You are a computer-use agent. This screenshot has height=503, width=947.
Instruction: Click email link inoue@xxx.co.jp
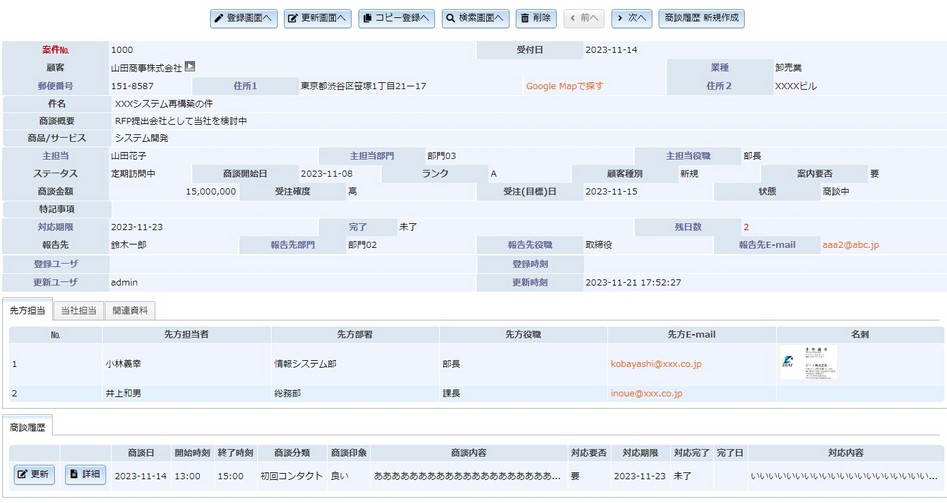coord(646,393)
